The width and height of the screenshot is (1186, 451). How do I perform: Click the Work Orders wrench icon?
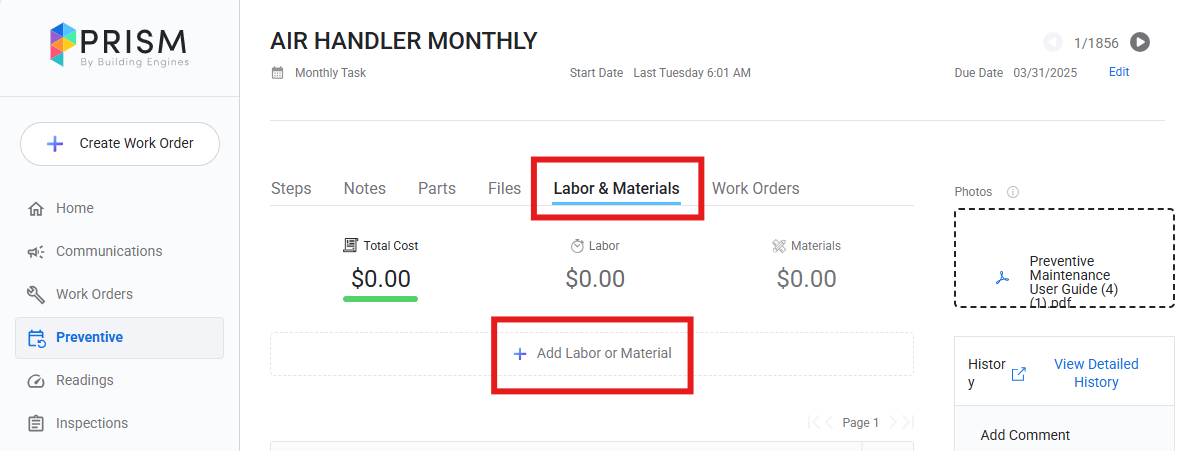(x=36, y=295)
